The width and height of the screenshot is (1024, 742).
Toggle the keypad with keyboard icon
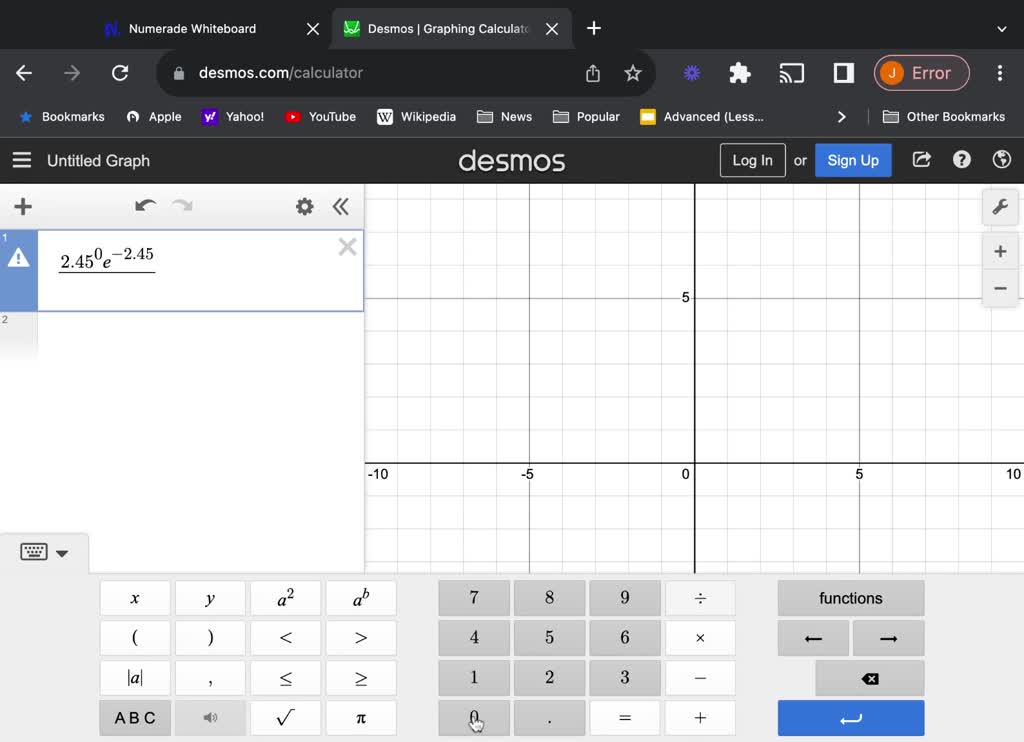click(x=43, y=553)
